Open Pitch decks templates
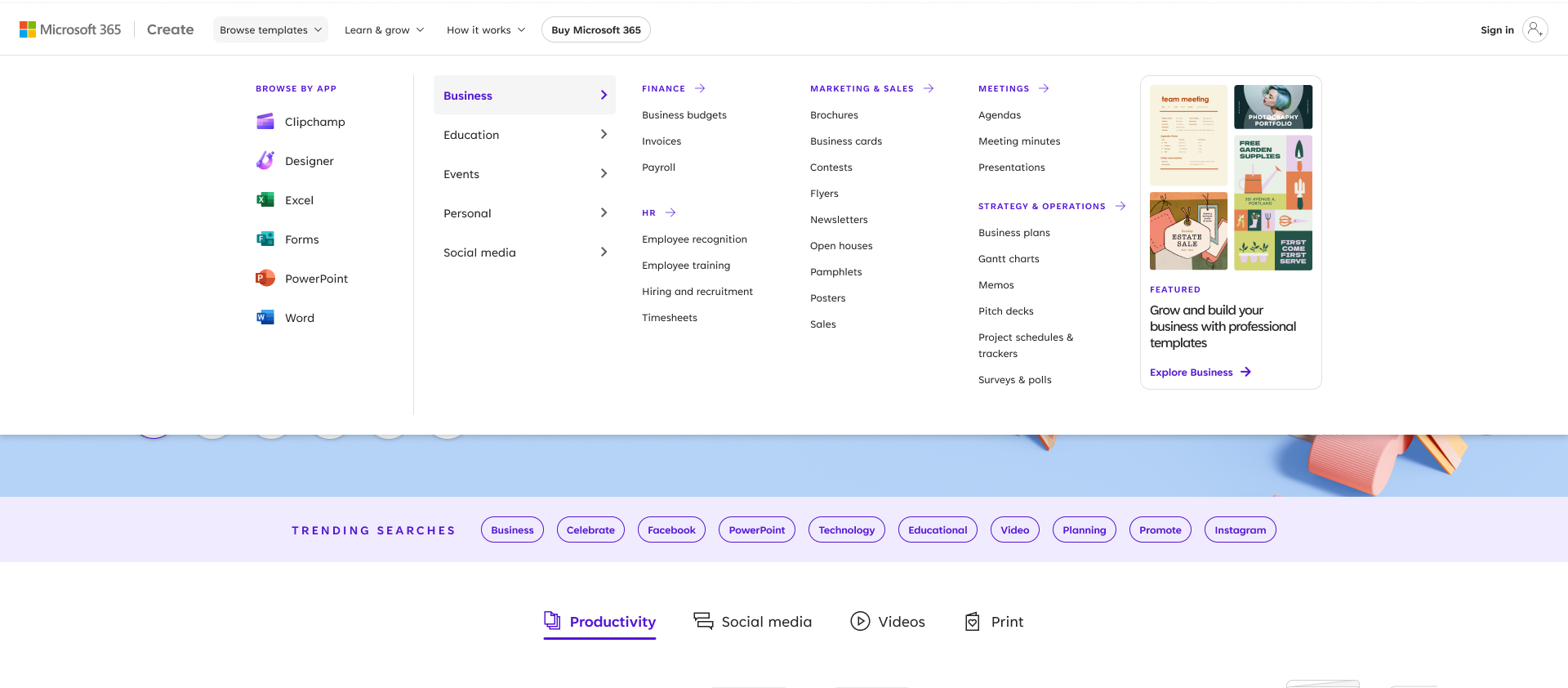 coord(1006,311)
